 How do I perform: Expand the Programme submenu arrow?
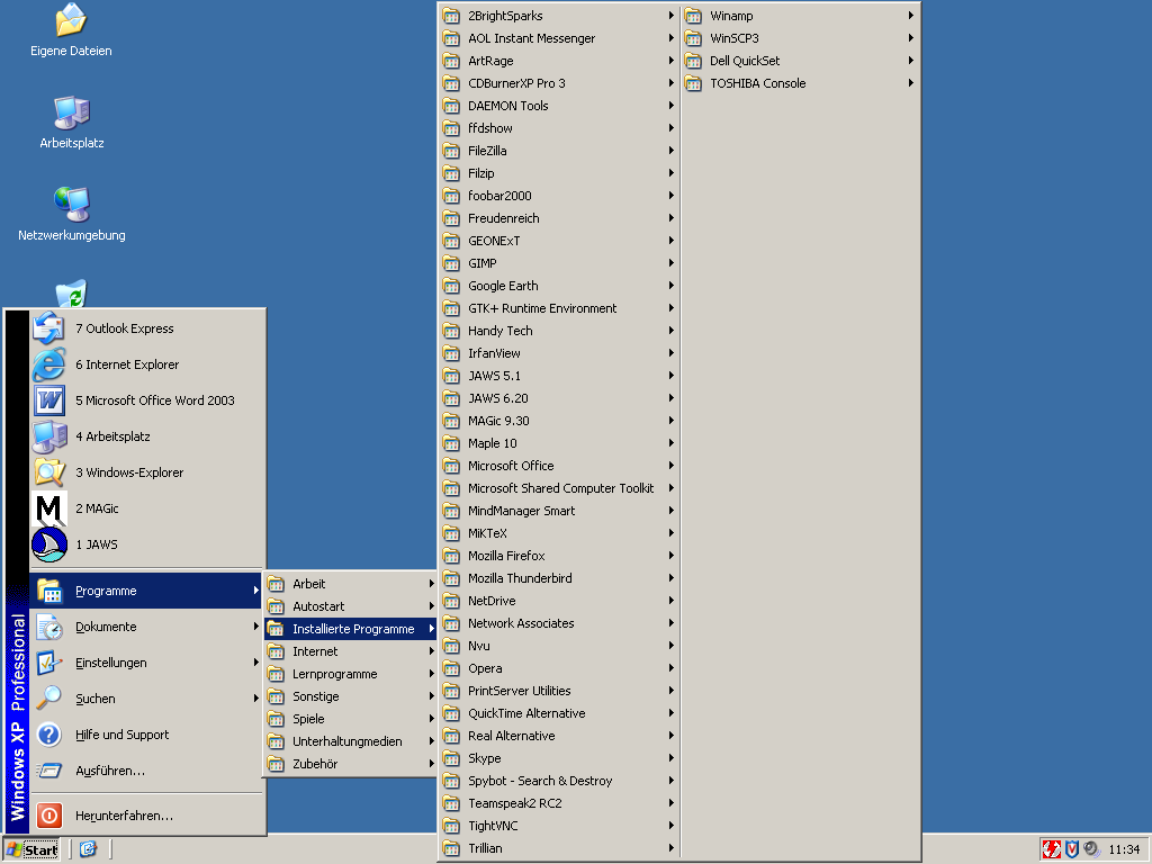click(256, 591)
